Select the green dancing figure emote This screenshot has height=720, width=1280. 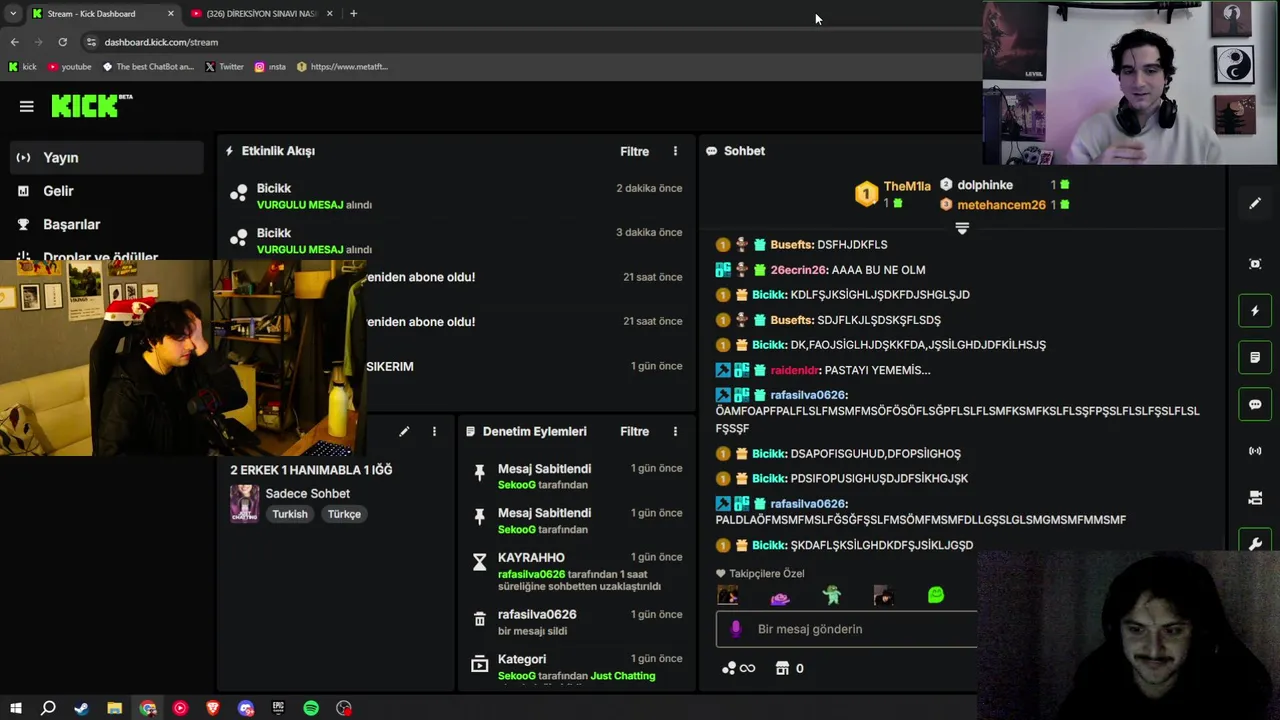pos(832,596)
